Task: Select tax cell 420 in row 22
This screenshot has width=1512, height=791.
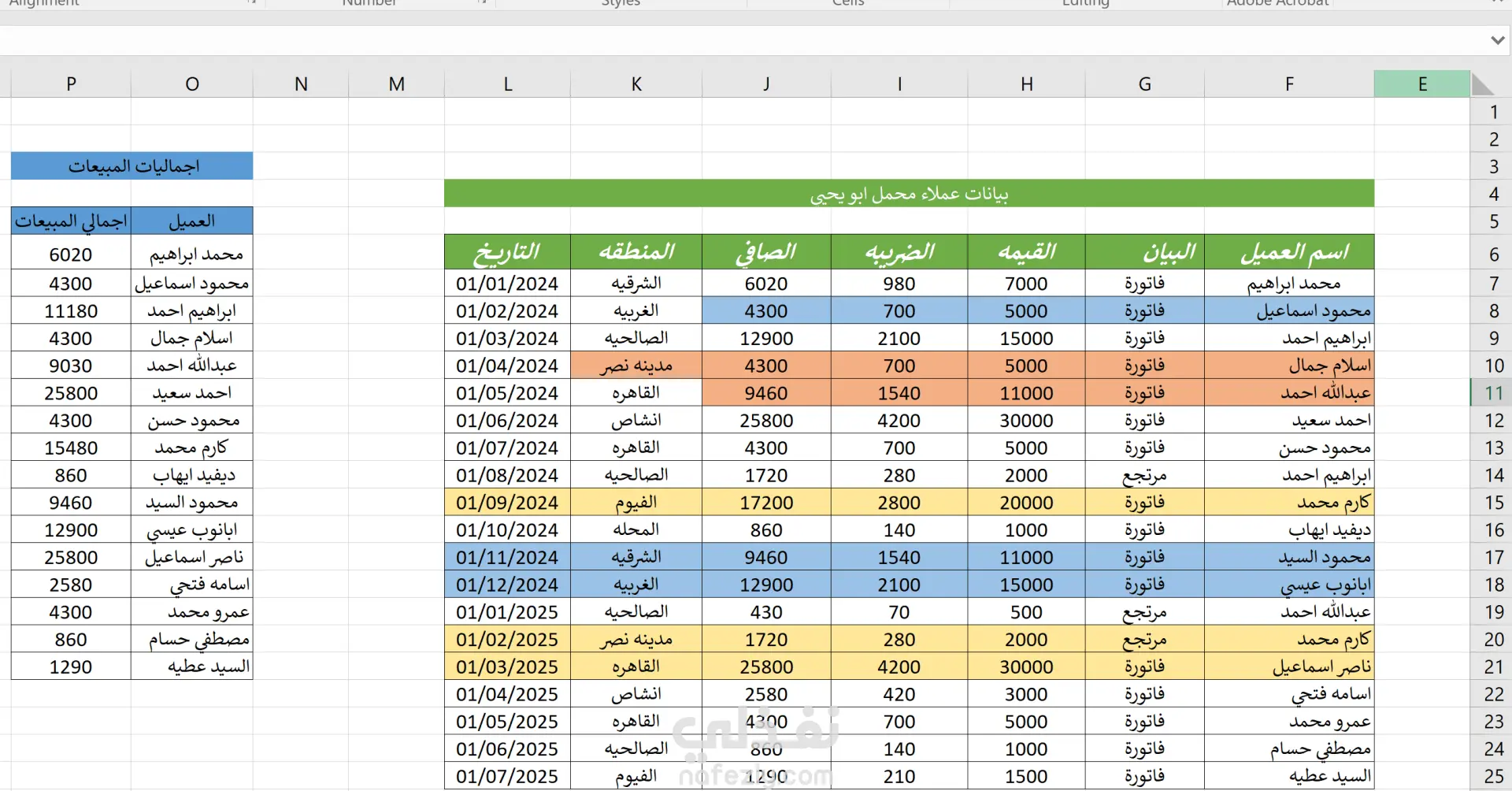Action: (899, 694)
